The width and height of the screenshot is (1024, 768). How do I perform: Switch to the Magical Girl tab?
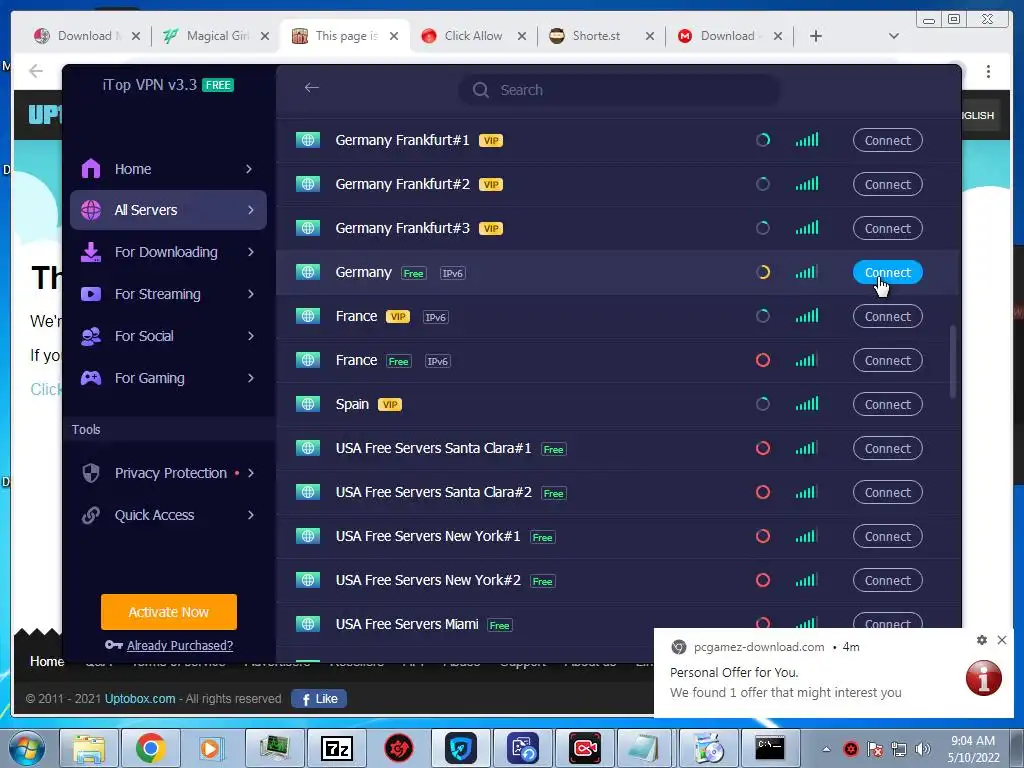216,36
